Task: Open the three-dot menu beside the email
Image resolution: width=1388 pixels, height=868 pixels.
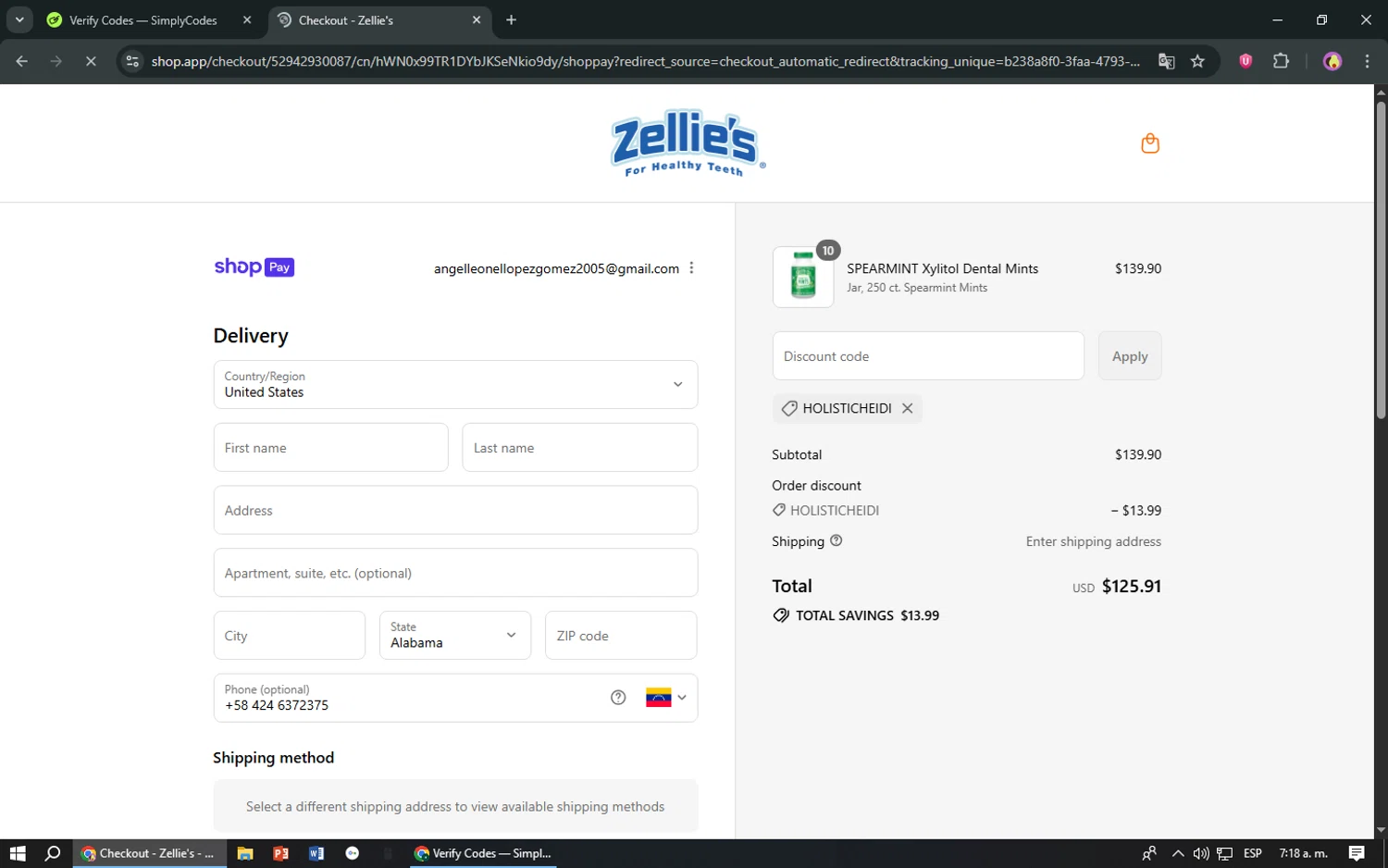Action: [691, 268]
